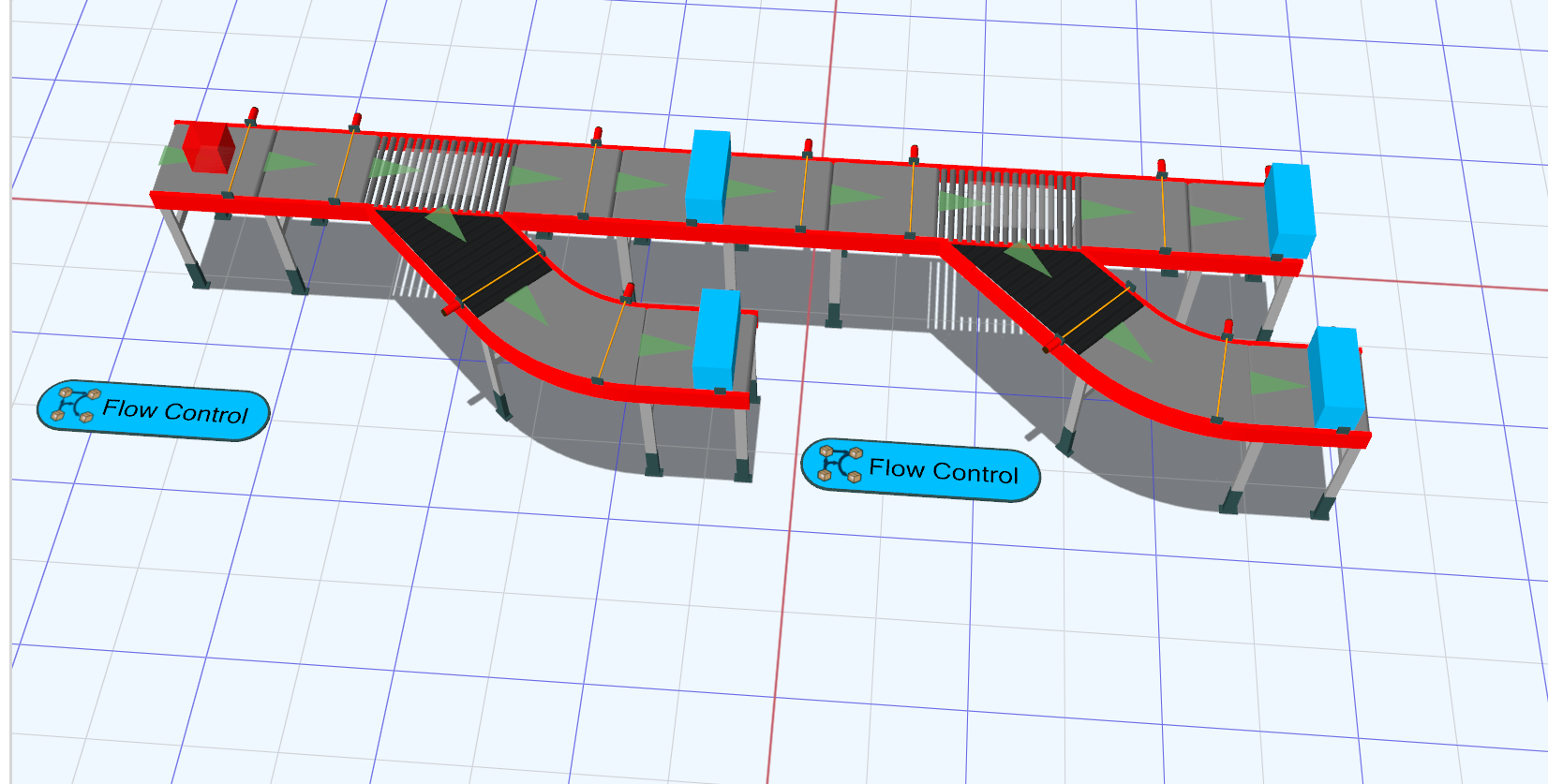1548x784 pixels.
Task: Click red-topped photo eye on left curved branch
Action: click(x=629, y=290)
